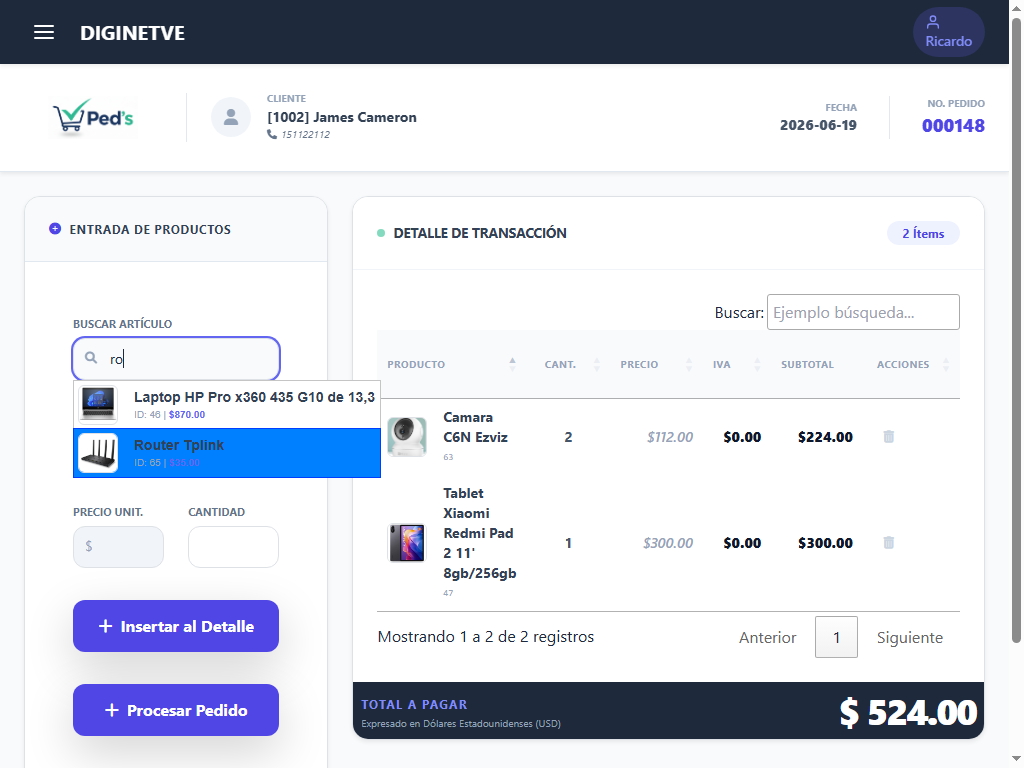Click the Procesar Pedido button
1024x768 pixels.
[x=176, y=710]
